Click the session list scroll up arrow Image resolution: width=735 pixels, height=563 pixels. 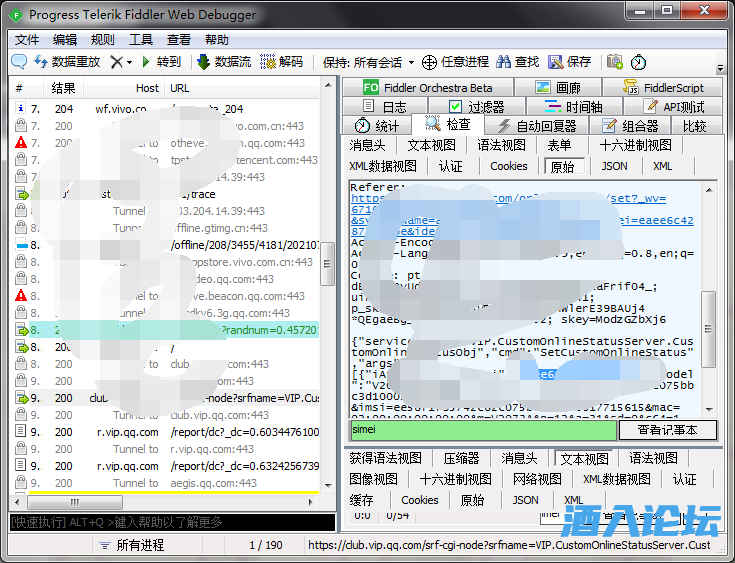tap(328, 86)
